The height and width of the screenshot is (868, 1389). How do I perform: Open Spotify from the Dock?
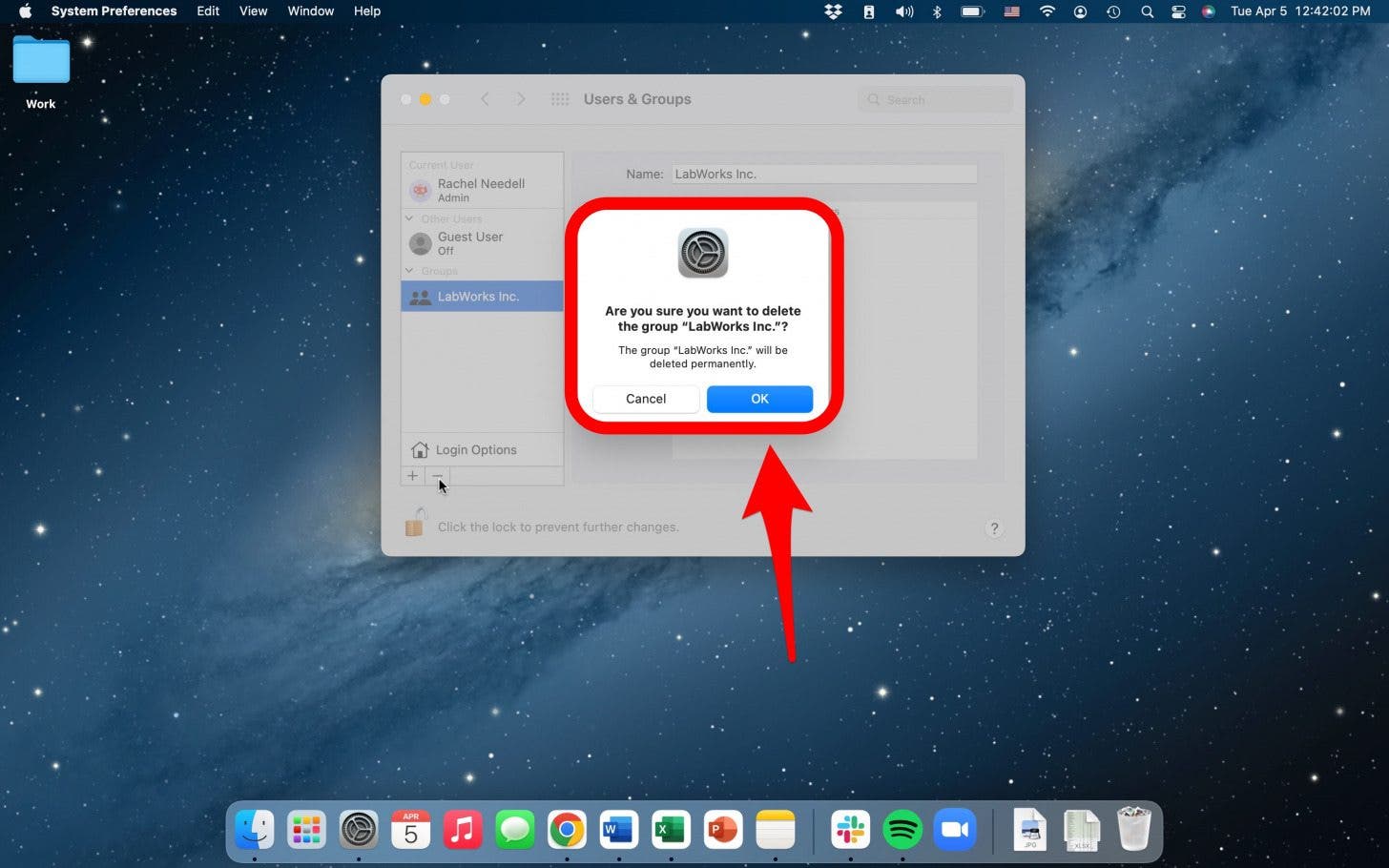pyautogui.click(x=902, y=830)
